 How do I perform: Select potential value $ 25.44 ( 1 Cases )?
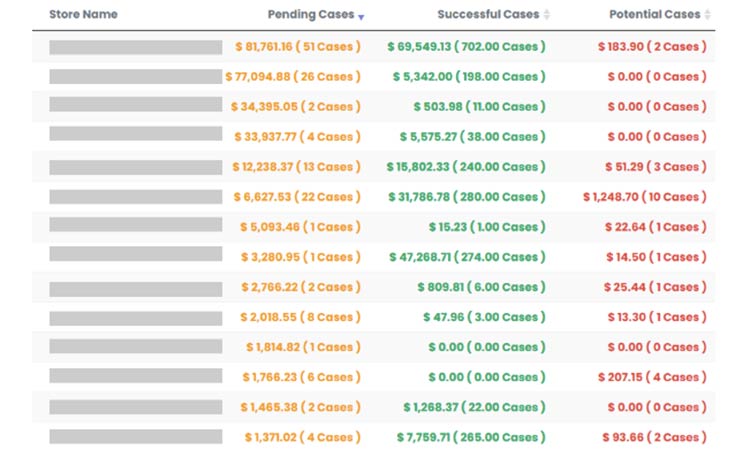655,287
